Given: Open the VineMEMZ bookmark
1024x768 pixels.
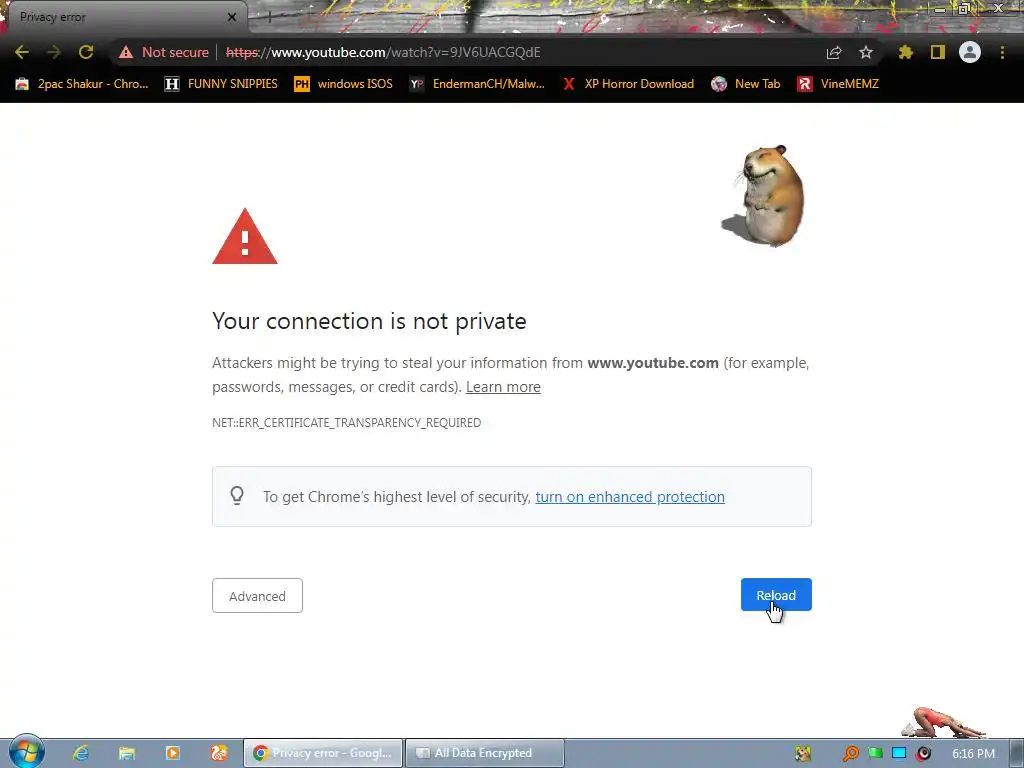Looking at the screenshot, I should [839, 84].
